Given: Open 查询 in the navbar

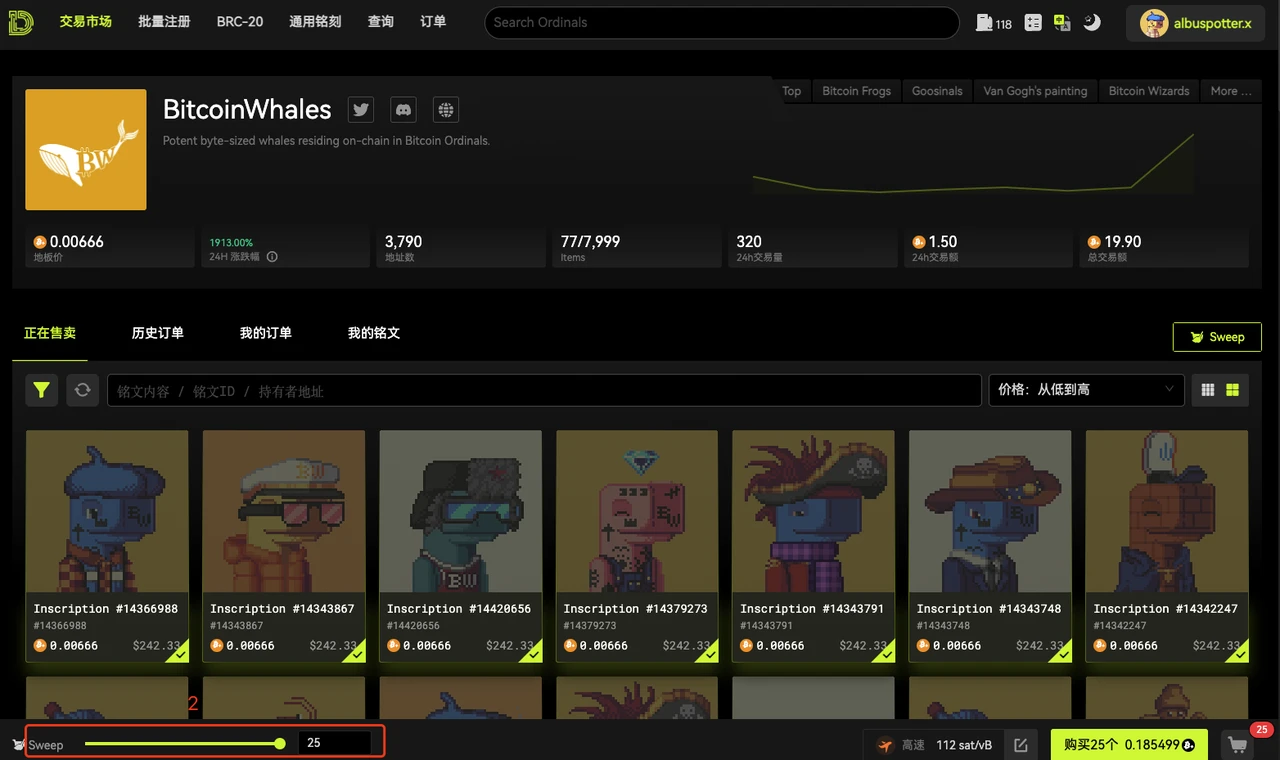Looking at the screenshot, I should 381,22.
